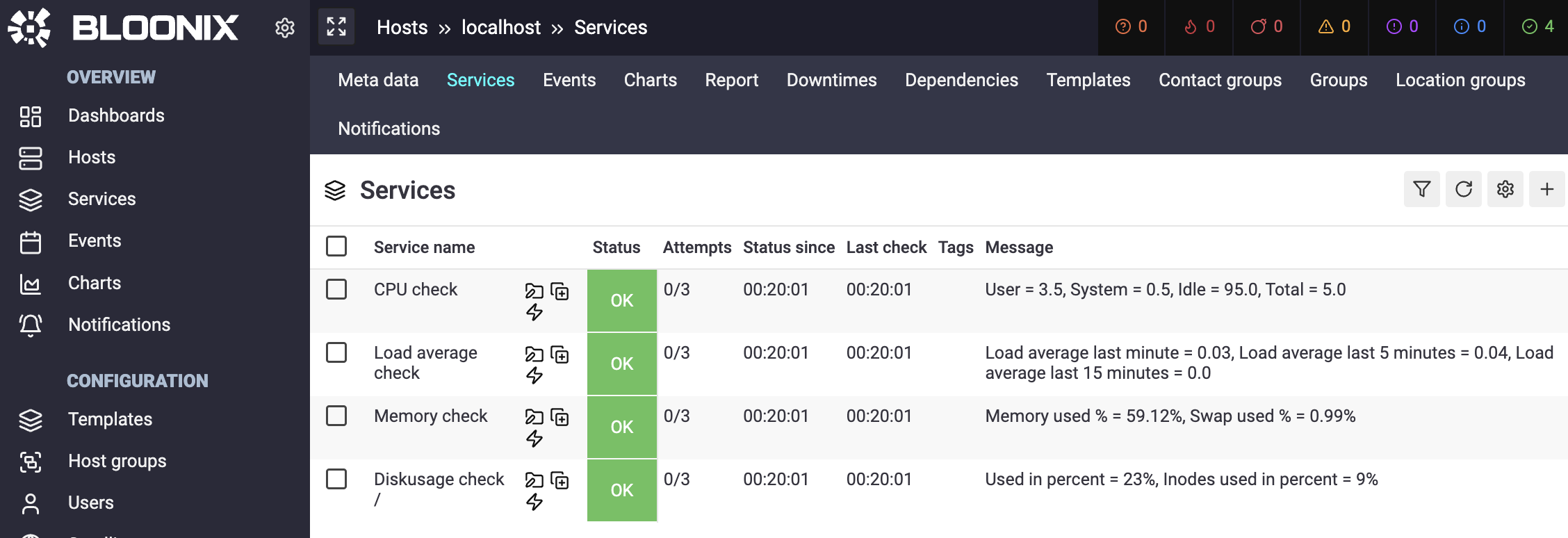Click the green OK status for Memory check
Image resolution: width=1568 pixels, height=538 pixels.
coord(622,427)
